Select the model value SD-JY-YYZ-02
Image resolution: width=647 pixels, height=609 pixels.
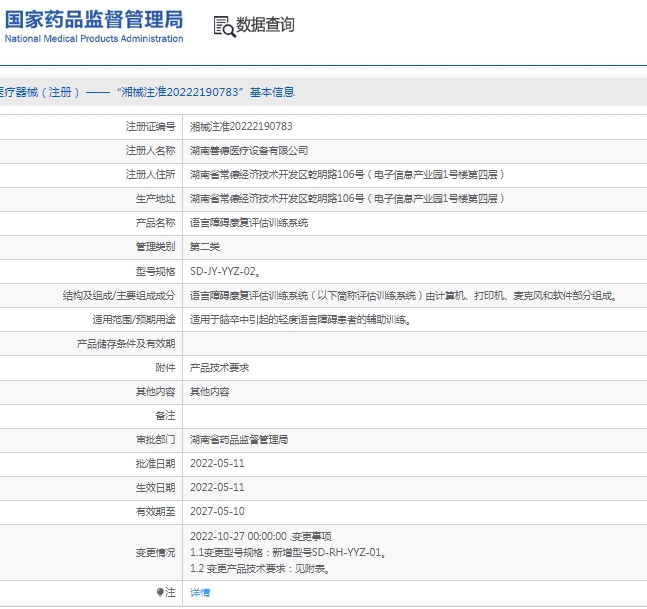point(225,271)
